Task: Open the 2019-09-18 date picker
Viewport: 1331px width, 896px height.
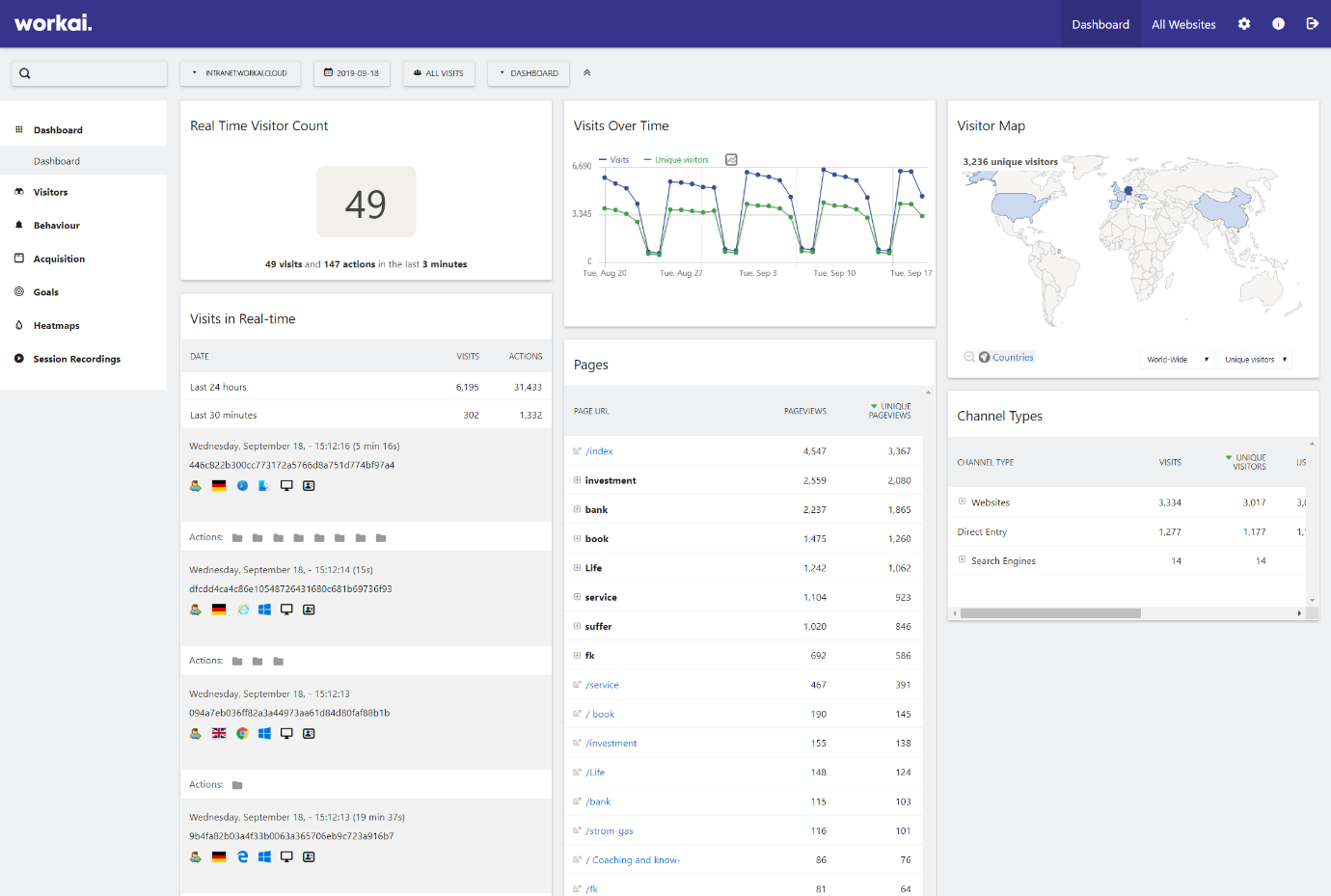Action: pos(352,73)
